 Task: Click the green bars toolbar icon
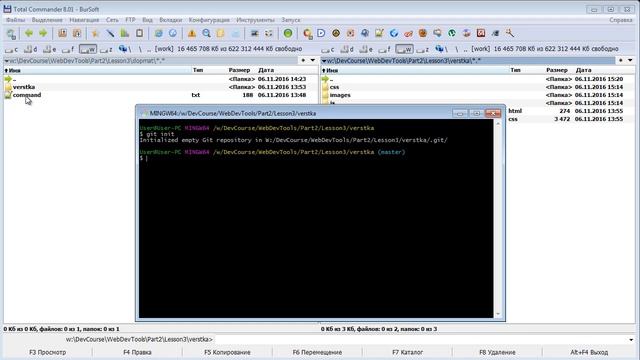click(125, 33)
